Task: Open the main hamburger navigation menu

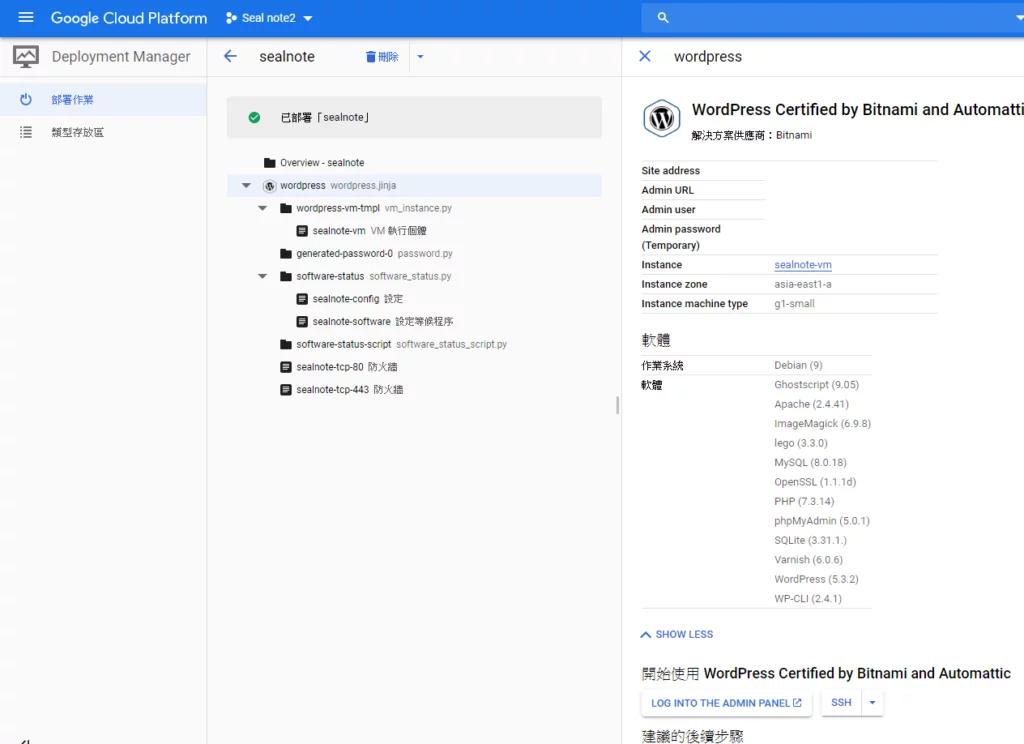Action: pos(25,18)
